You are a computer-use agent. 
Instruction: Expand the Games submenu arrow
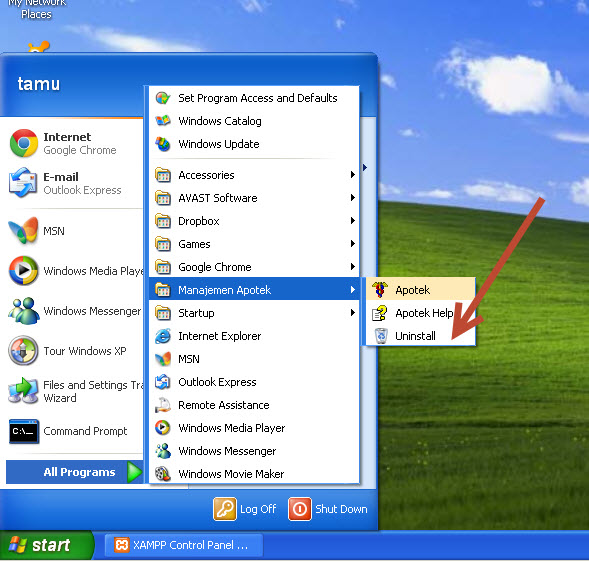(352, 244)
